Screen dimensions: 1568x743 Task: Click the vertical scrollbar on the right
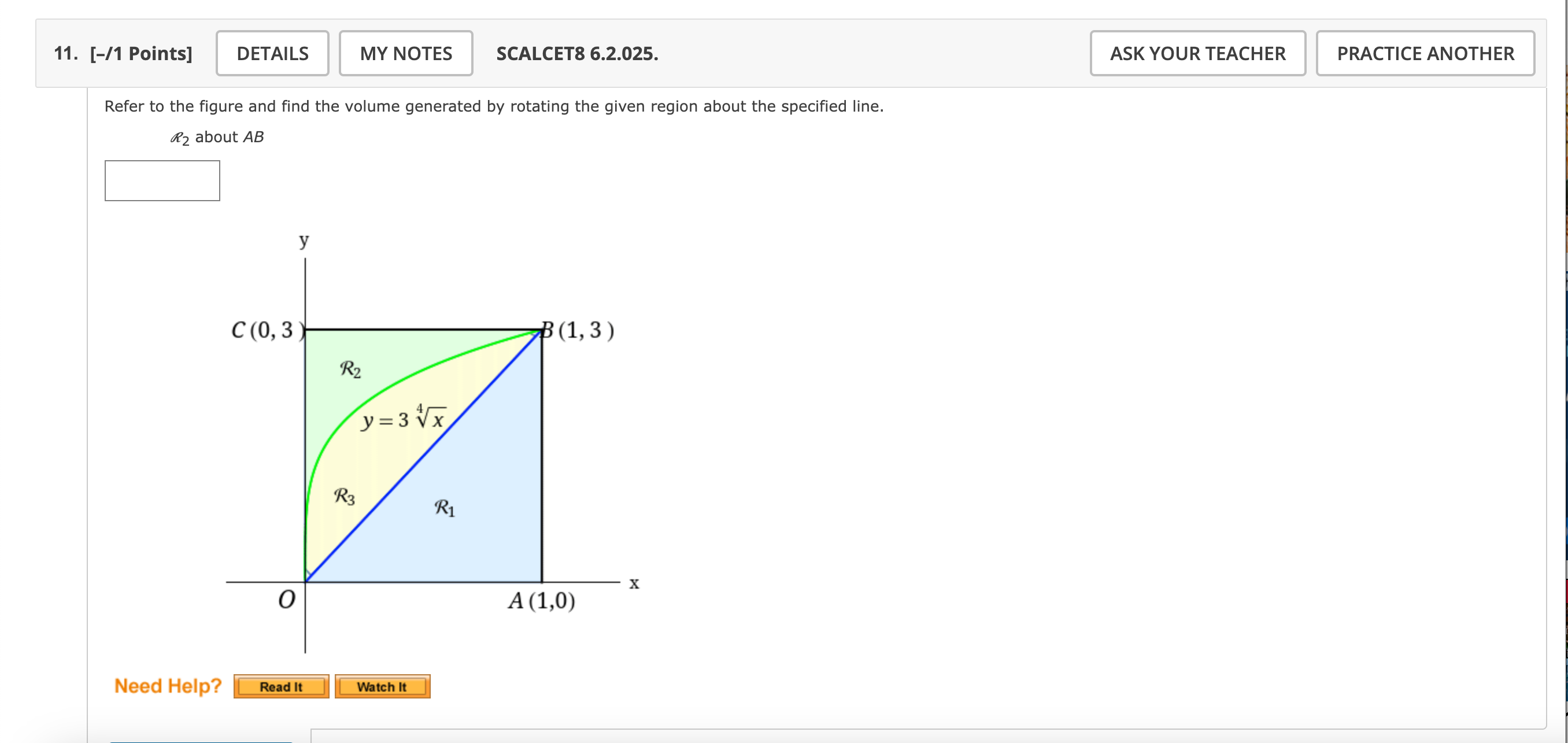1563,365
